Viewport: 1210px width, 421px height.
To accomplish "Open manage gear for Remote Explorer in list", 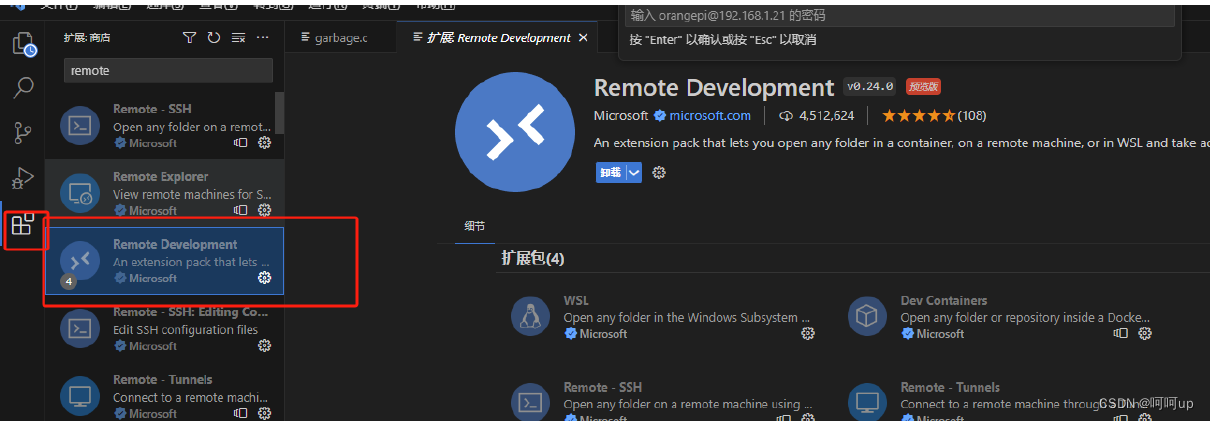I will click(265, 210).
